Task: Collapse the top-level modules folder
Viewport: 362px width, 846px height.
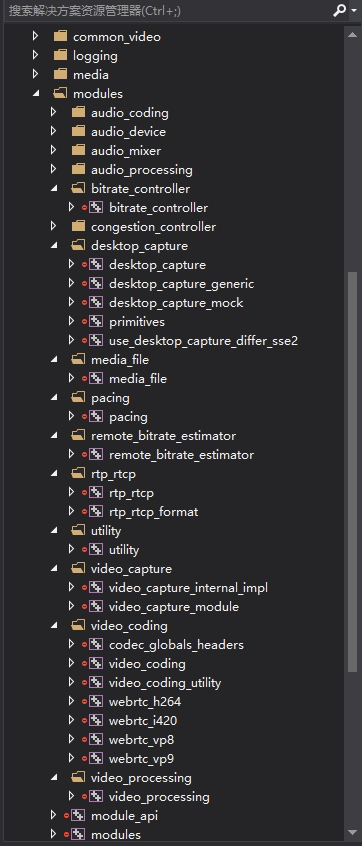Action: 36,93
